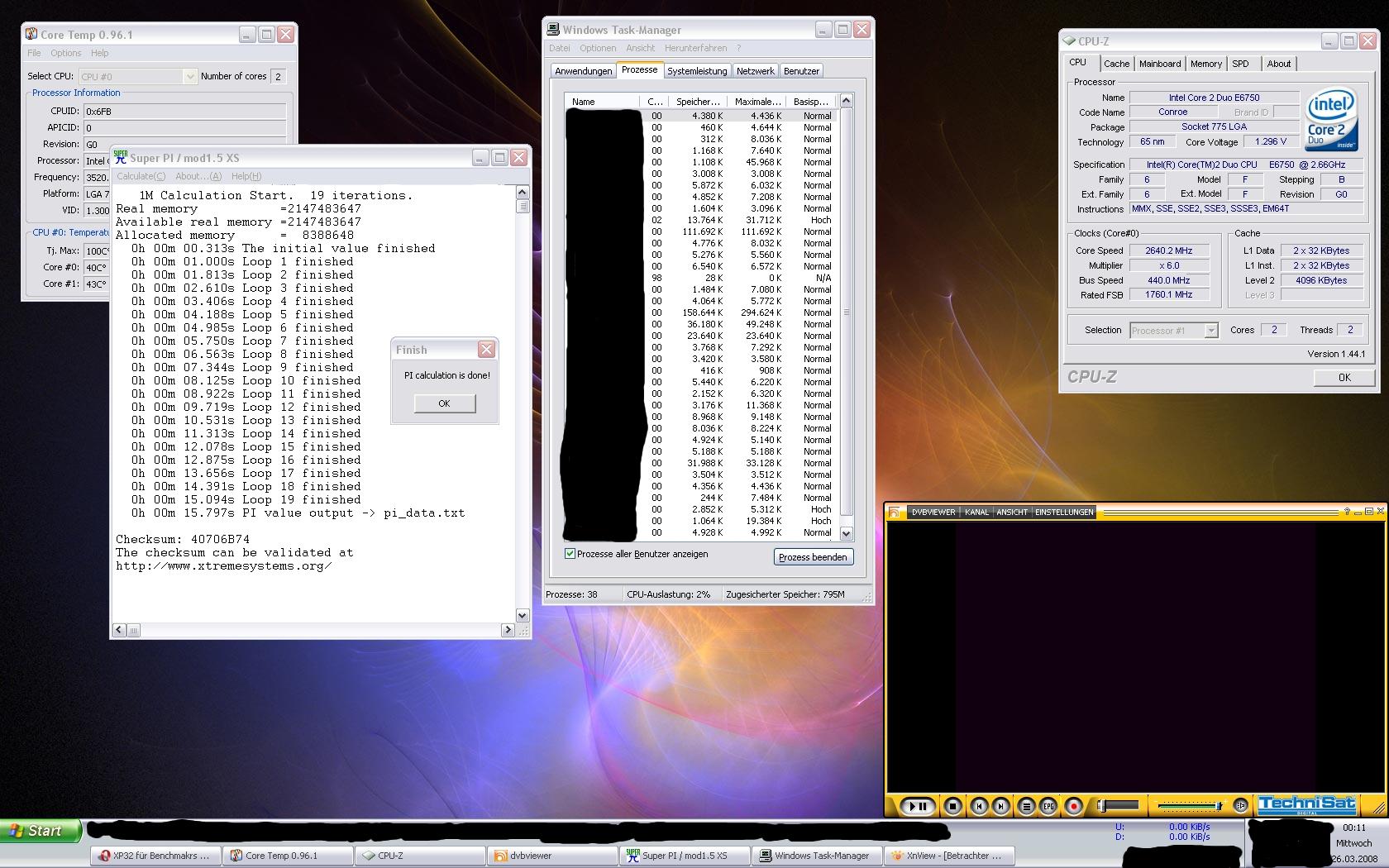Screen dimensions: 1389x868
Task: Switch to the Memory tab in CPU-Z
Action: tap(1206, 64)
